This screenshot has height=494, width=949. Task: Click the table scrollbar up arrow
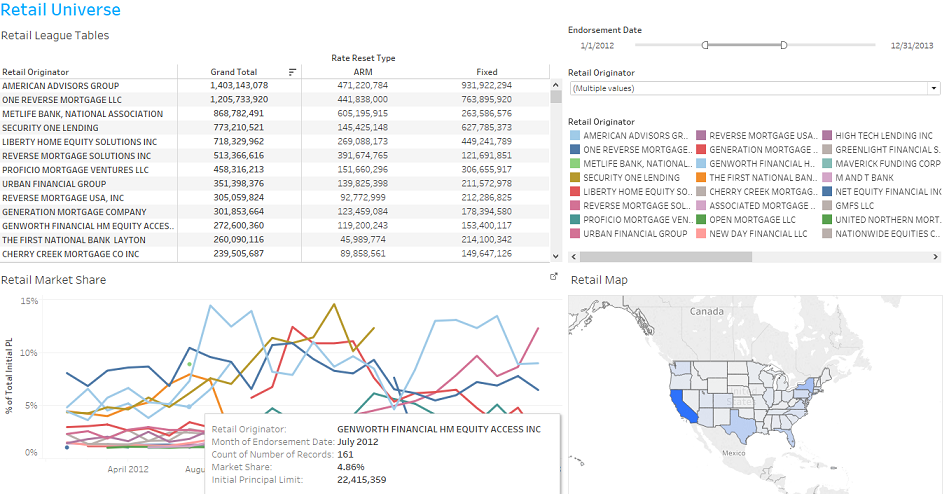(x=556, y=85)
